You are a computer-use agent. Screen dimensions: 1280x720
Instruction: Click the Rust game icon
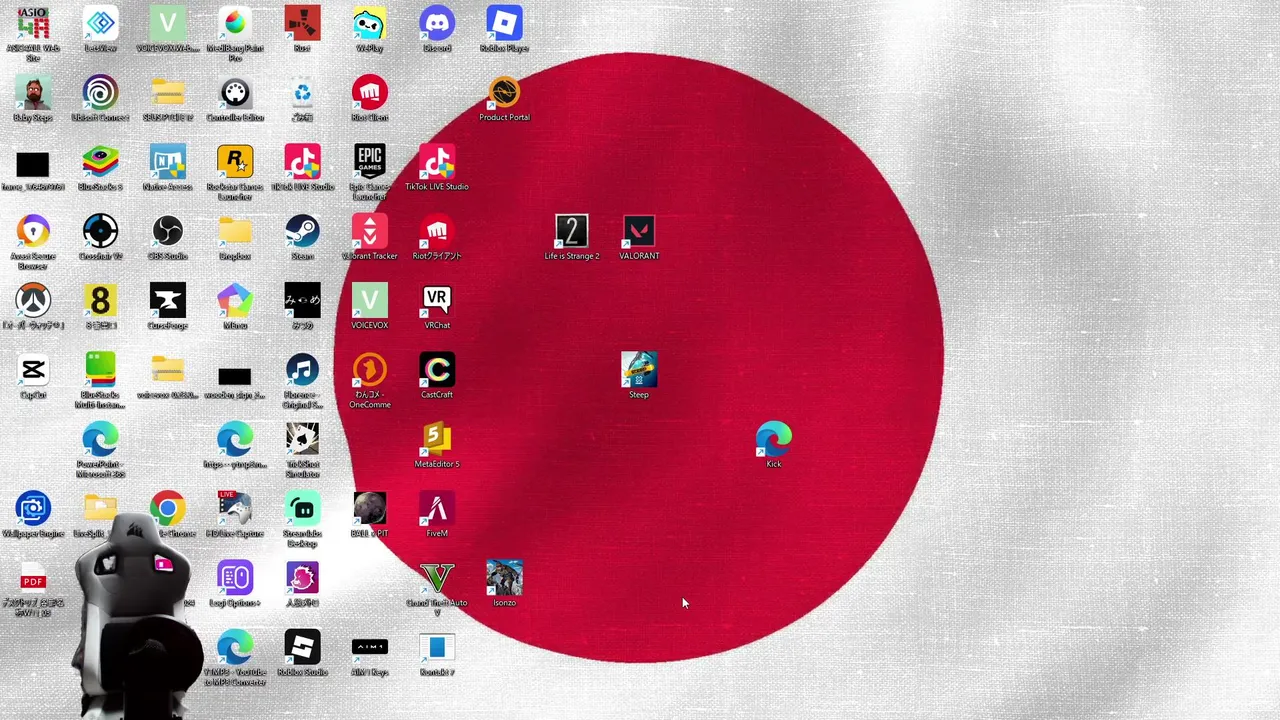(302, 23)
